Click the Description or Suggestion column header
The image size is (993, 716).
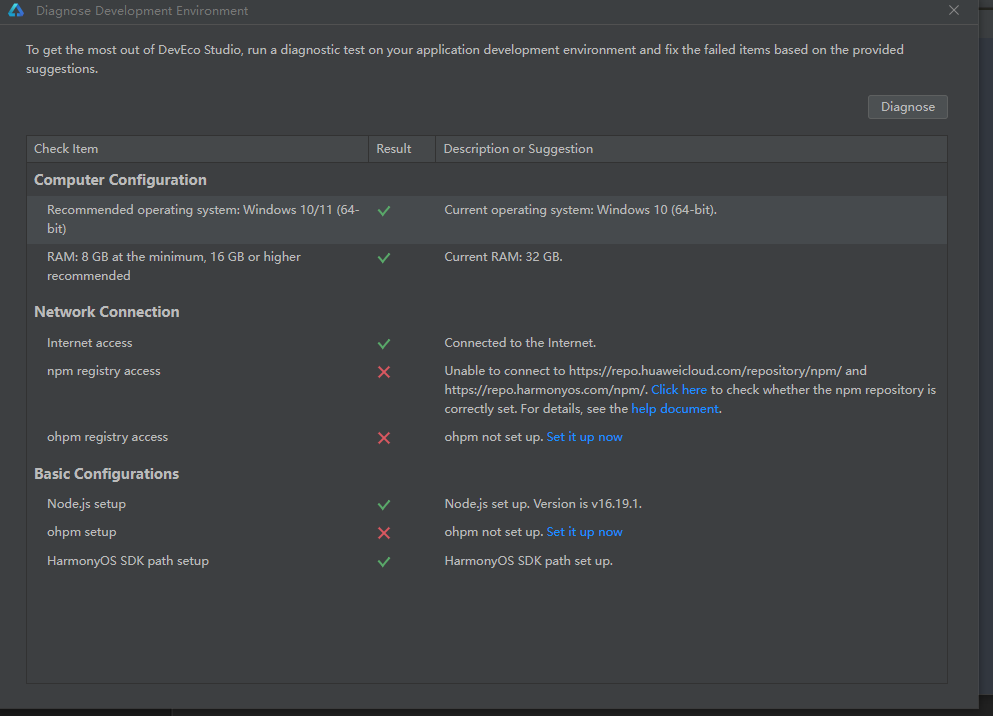tap(518, 149)
